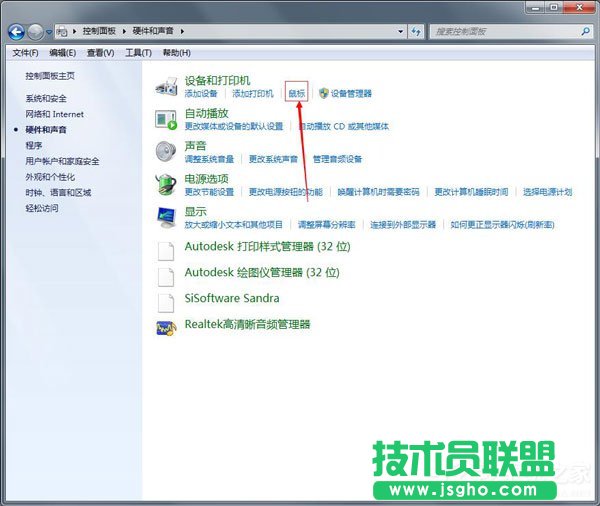Select 外观和个性化 in the sidebar
Viewport: 600px width, 506px height.
coord(50,177)
